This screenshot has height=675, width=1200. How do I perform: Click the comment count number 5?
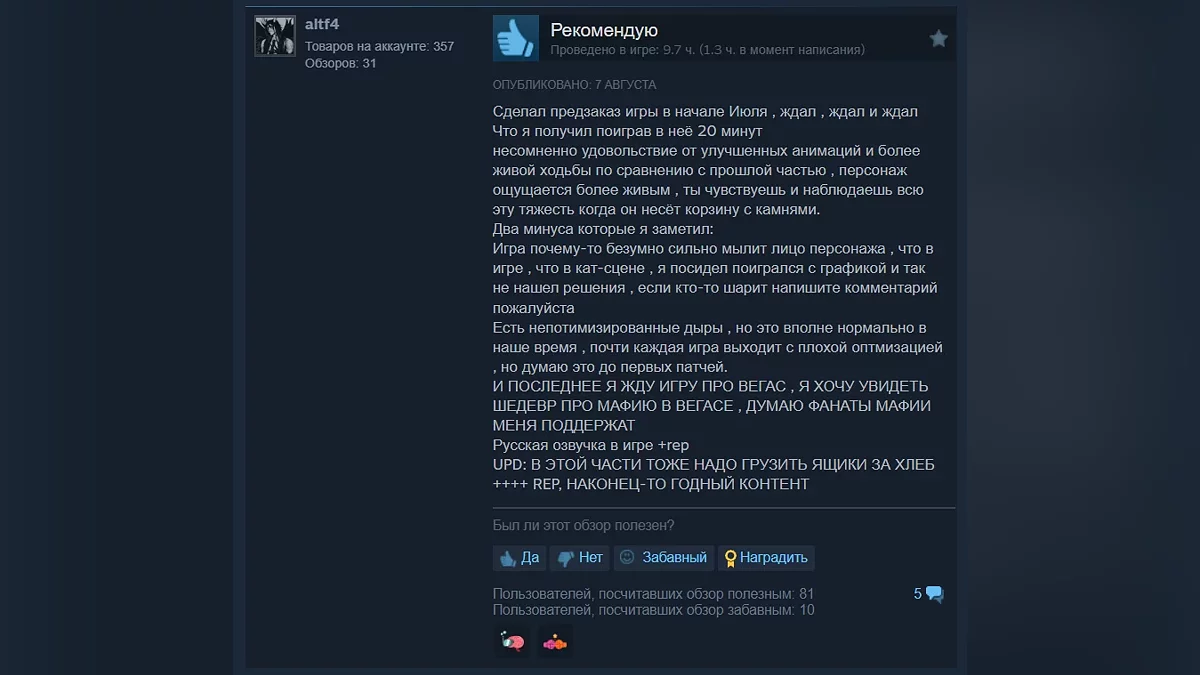pos(918,594)
